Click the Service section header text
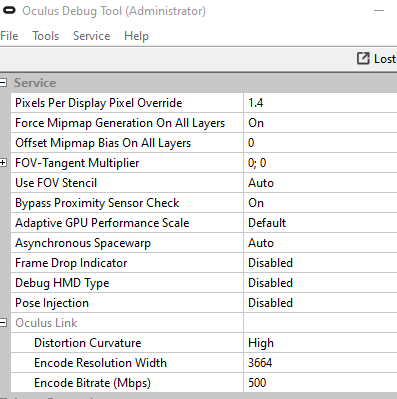The width and height of the screenshot is (397, 399). click(35, 83)
